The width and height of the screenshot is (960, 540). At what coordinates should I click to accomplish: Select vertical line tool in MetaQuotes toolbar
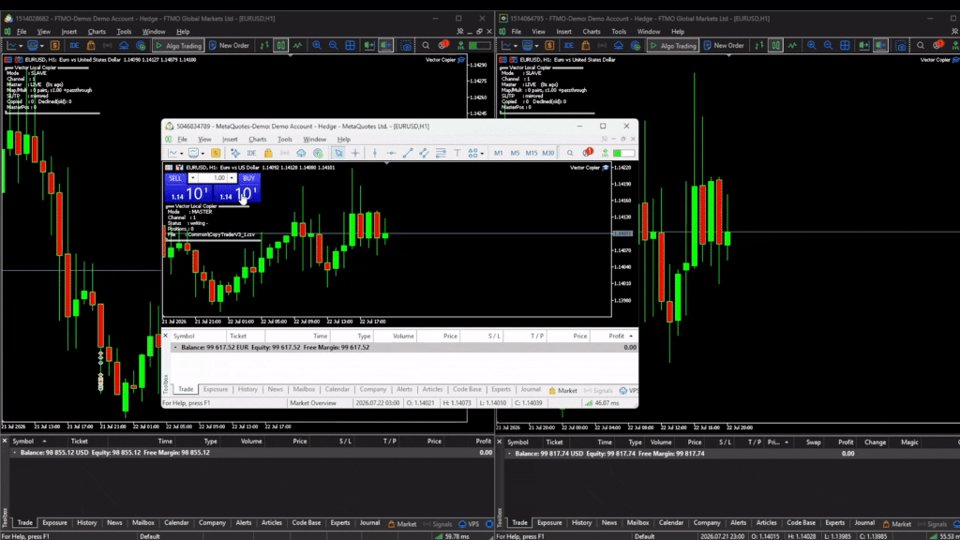[375, 153]
